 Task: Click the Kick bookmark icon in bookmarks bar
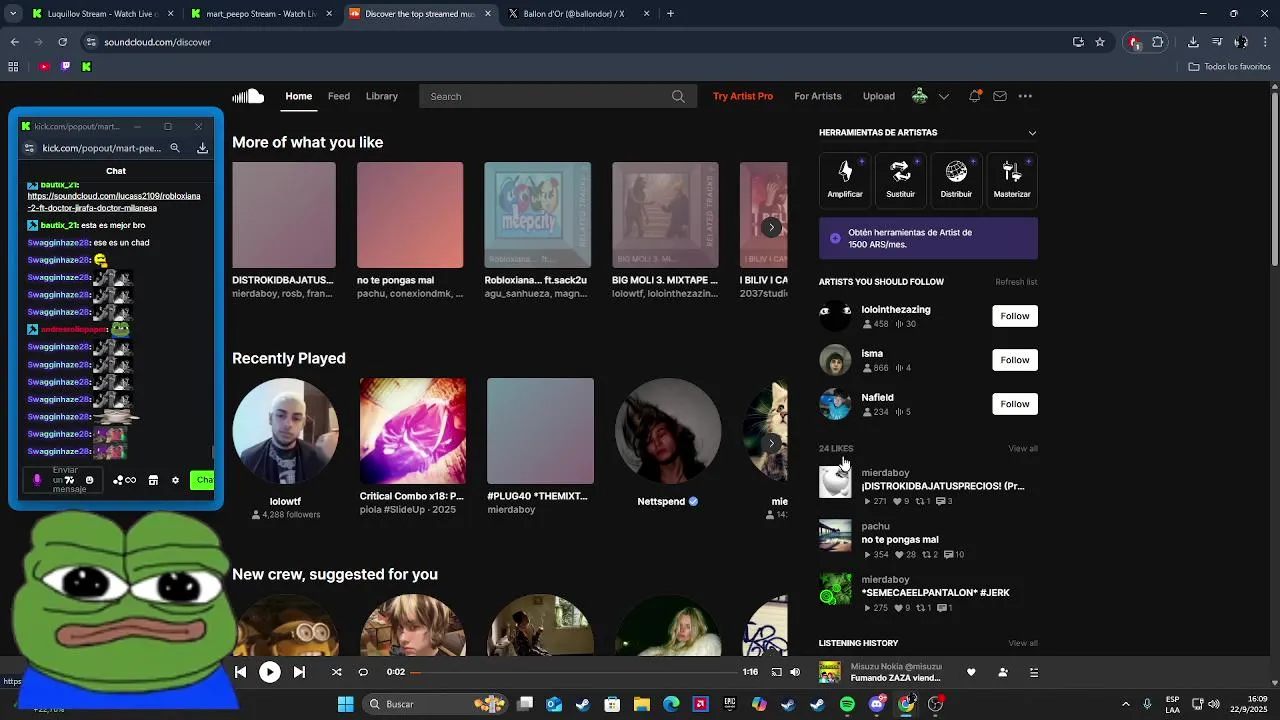pyautogui.click(x=86, y=67)
